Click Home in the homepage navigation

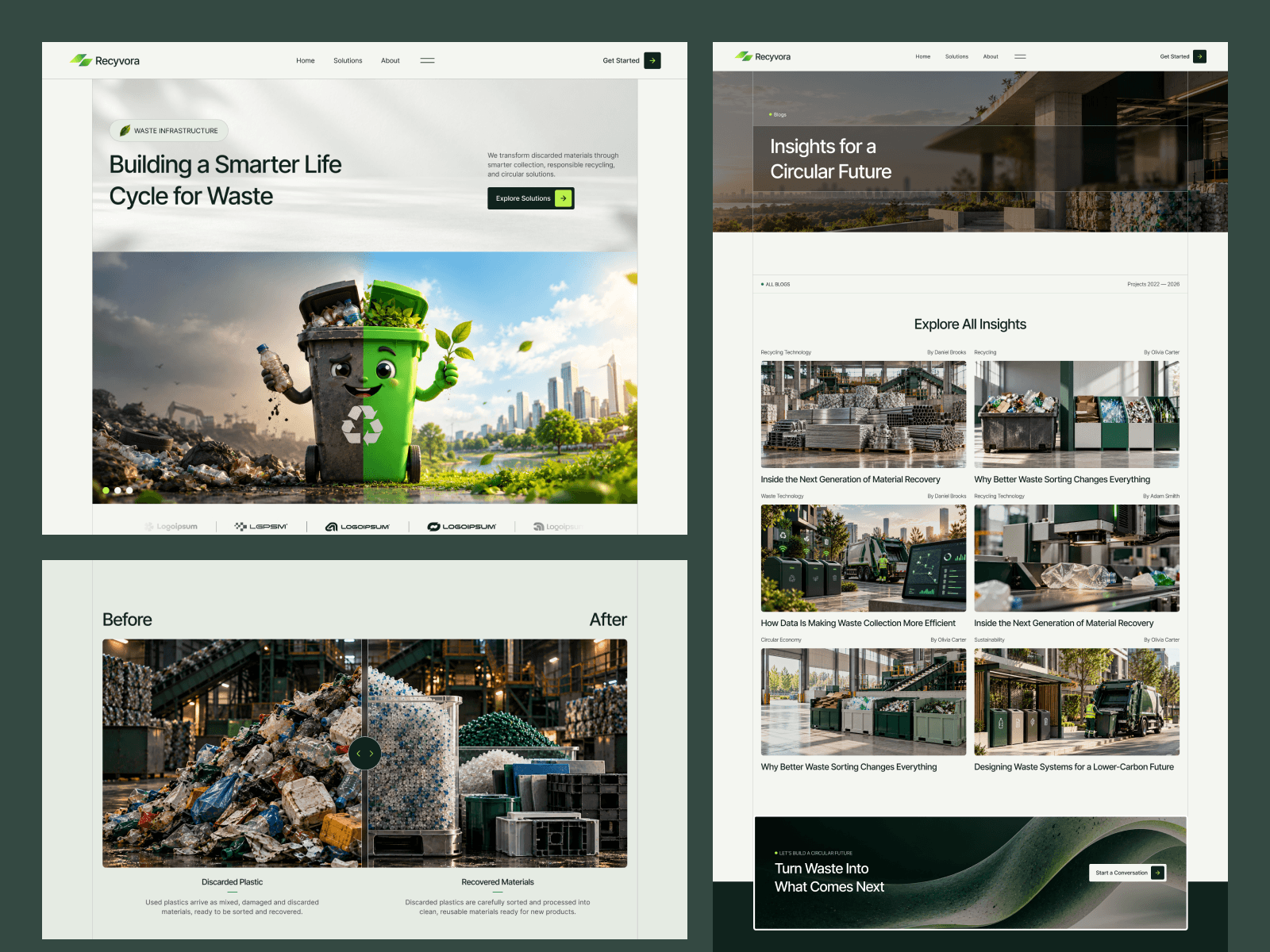pos(306,60)
